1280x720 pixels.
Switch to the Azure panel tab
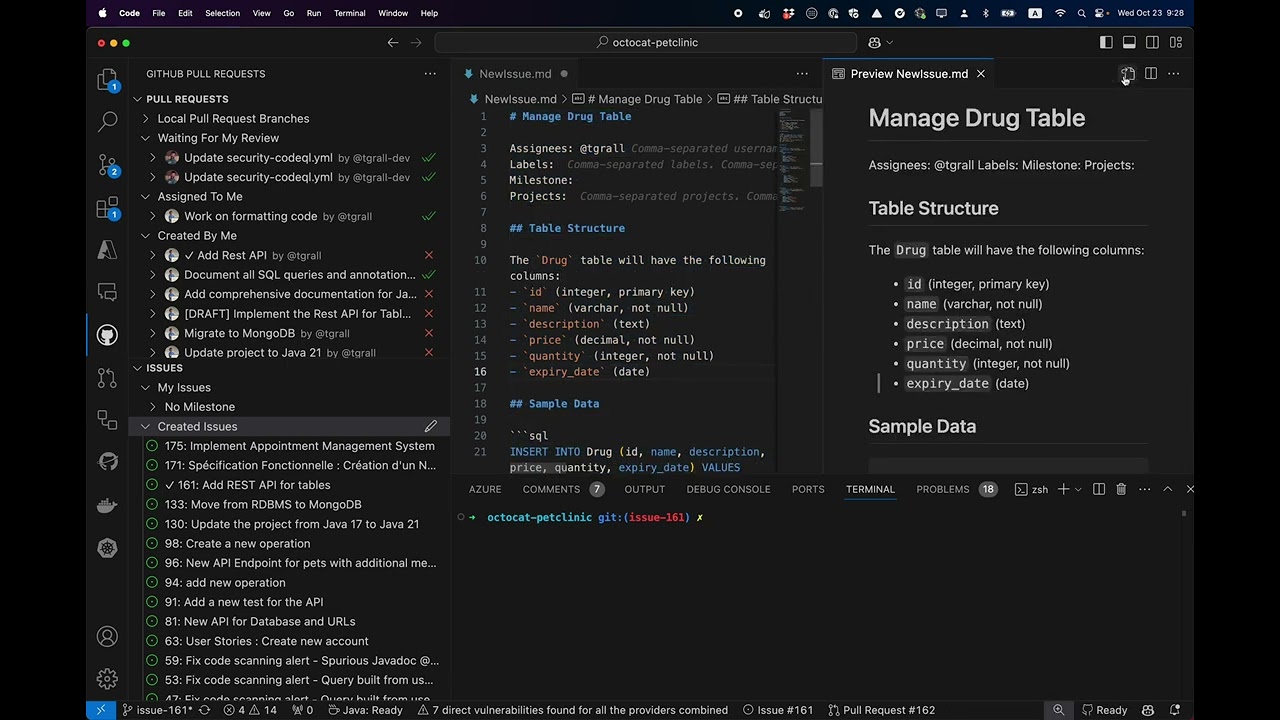point(485,489)
